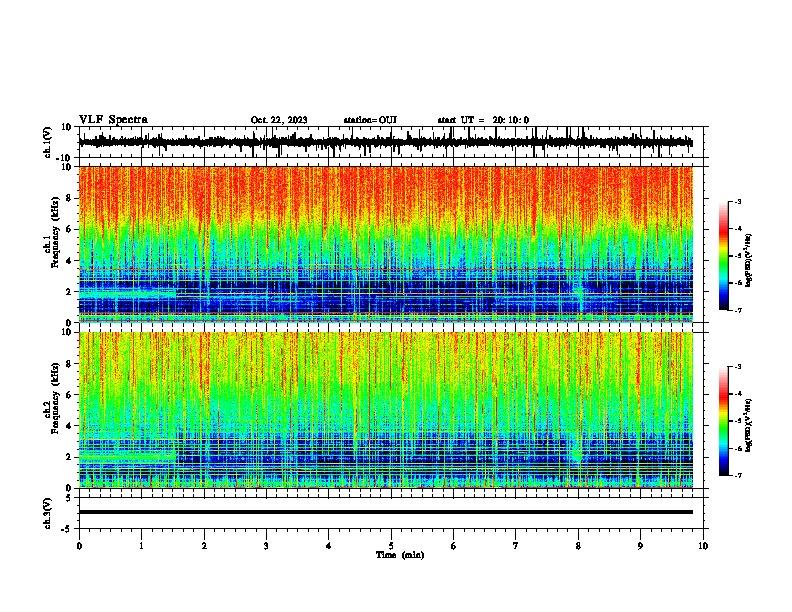
Task: Click the 'station=OUI' header label
Action: (x=370, y=120)
